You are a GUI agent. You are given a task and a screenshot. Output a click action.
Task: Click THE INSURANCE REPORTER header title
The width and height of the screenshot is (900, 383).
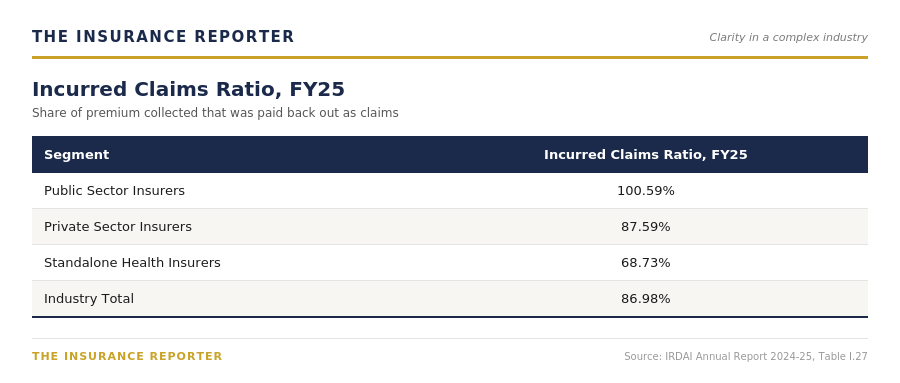[163, 37]
